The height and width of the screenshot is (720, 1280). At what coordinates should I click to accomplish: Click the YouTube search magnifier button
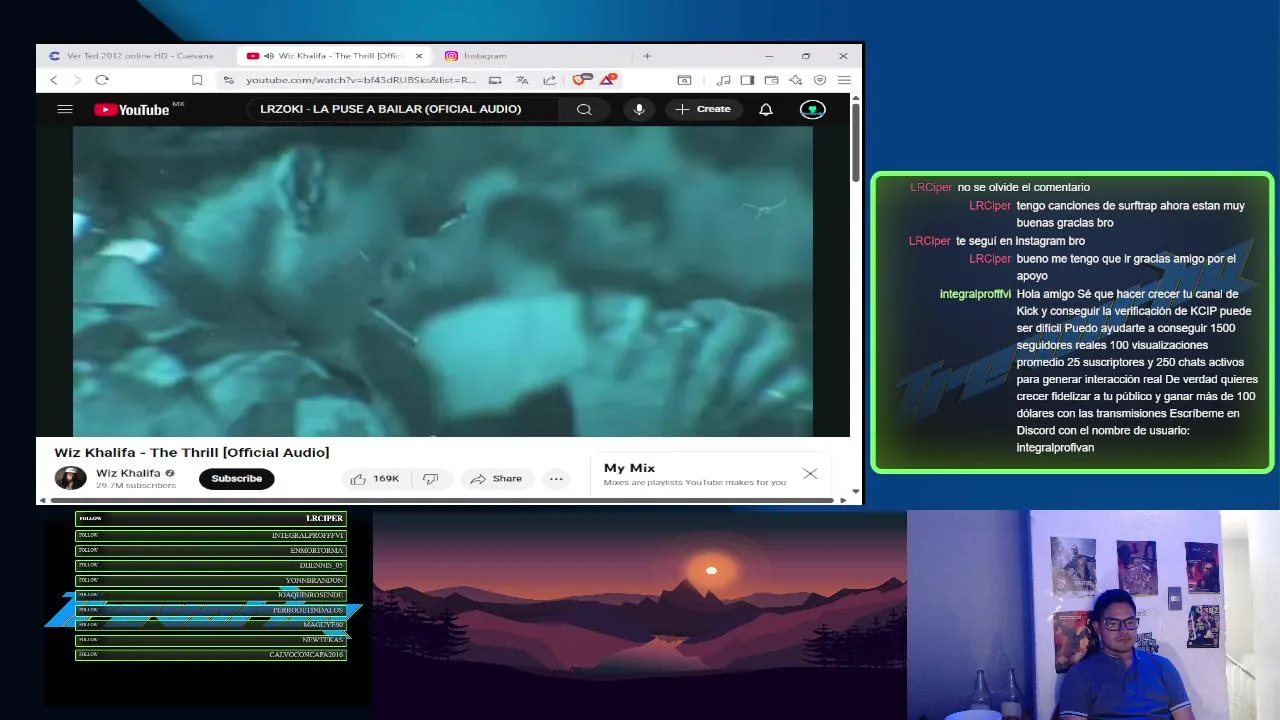584,109
